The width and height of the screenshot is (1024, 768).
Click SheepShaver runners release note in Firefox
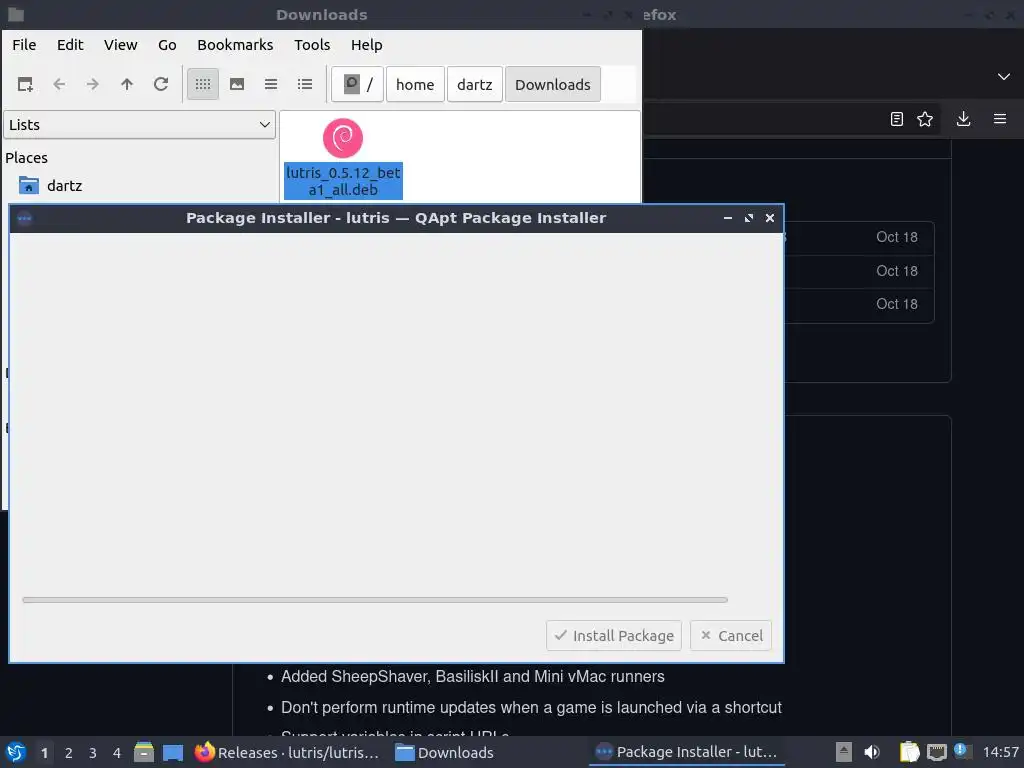473,677
